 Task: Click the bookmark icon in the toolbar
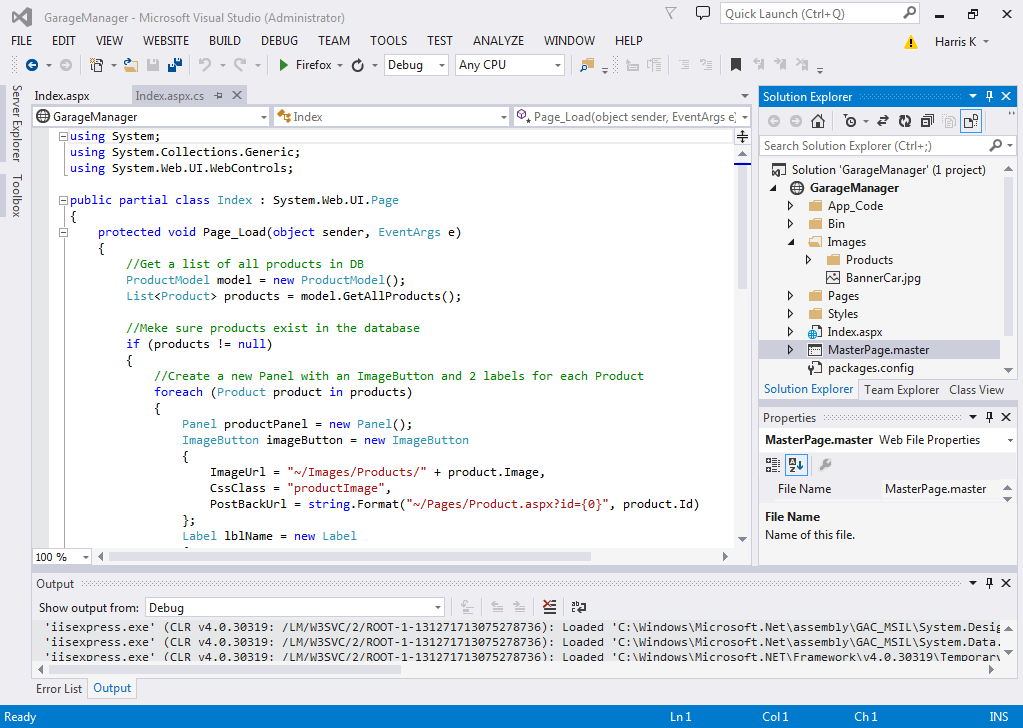click(x=736, y=65)
